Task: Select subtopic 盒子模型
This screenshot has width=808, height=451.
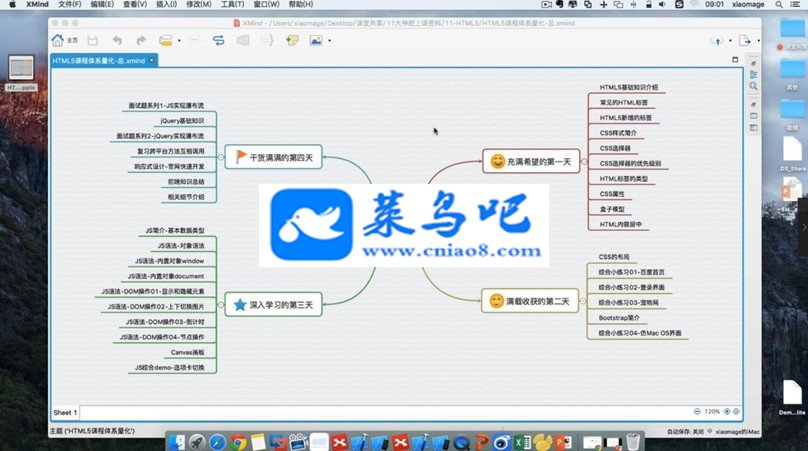Action: pyautogui.click(x=612, y=209)
